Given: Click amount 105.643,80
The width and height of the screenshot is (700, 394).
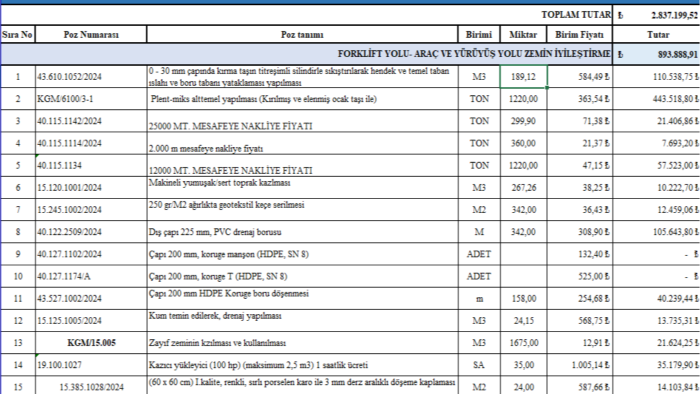Looking at the screenshot, I should [x=656, y=232].
